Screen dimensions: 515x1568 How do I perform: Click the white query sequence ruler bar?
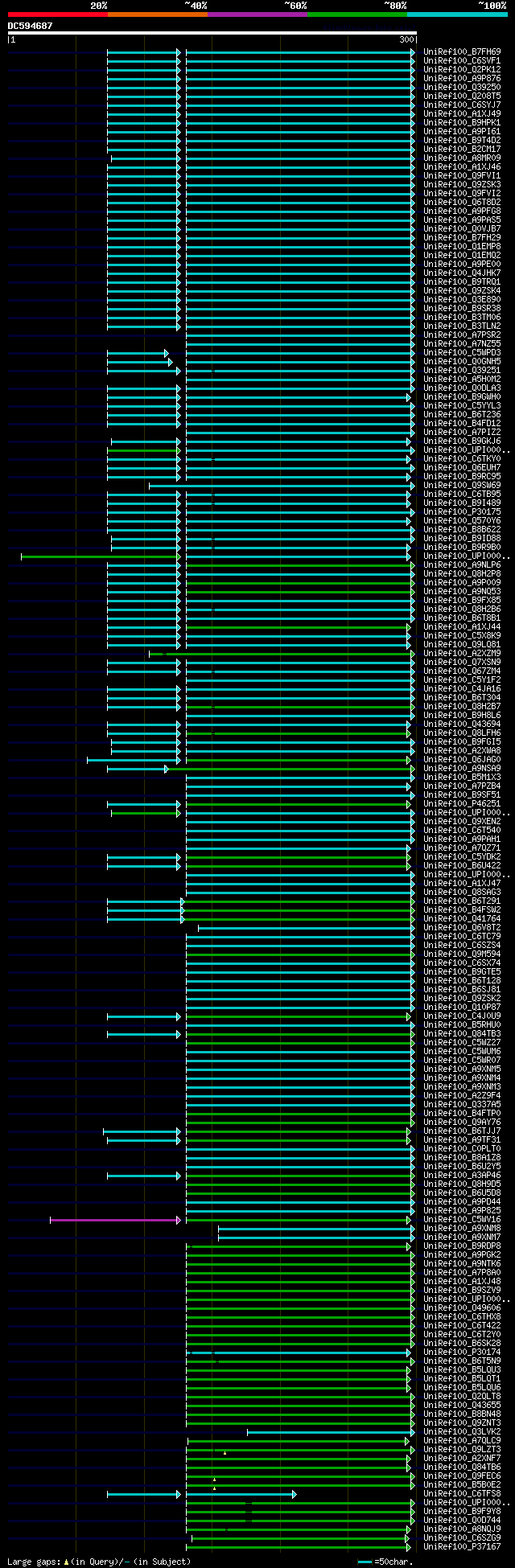pos(212,33)
